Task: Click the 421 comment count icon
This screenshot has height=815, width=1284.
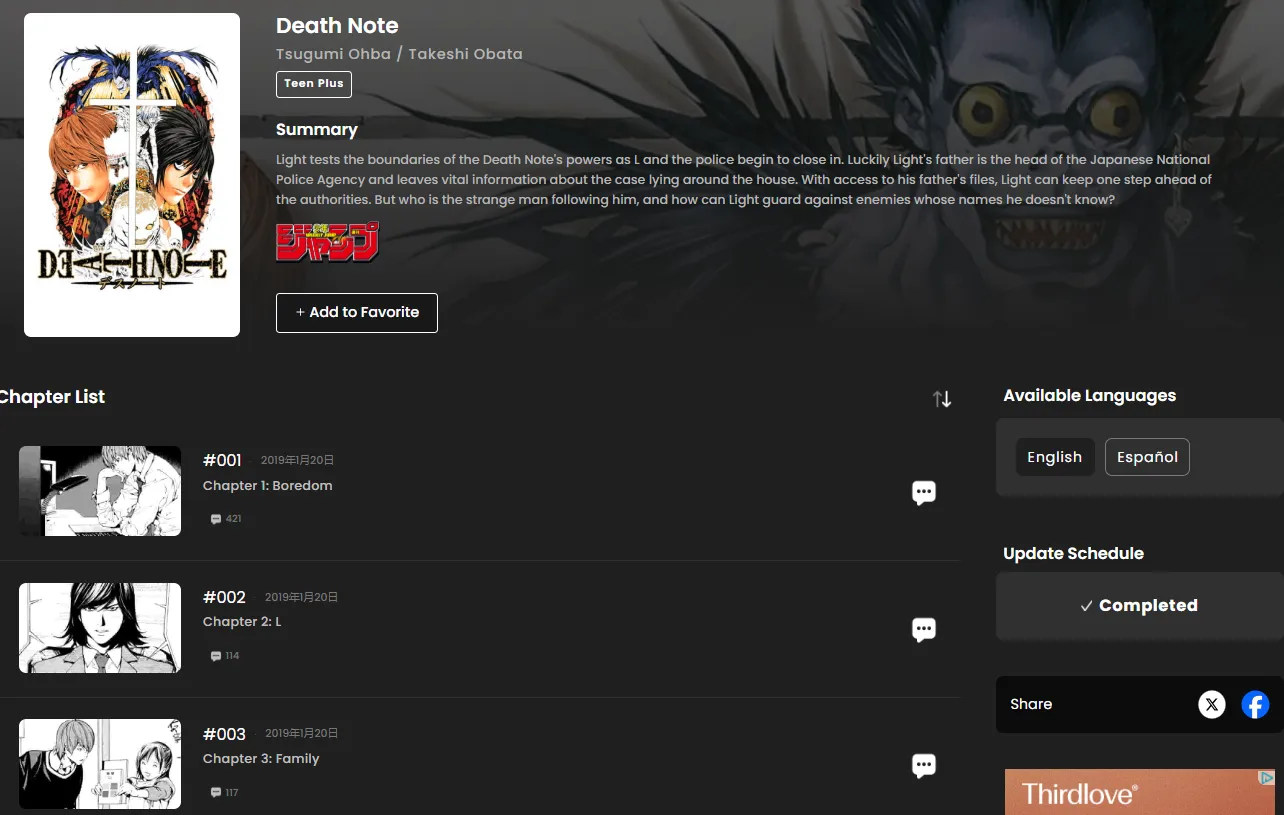Action: (x=226, y=519)
